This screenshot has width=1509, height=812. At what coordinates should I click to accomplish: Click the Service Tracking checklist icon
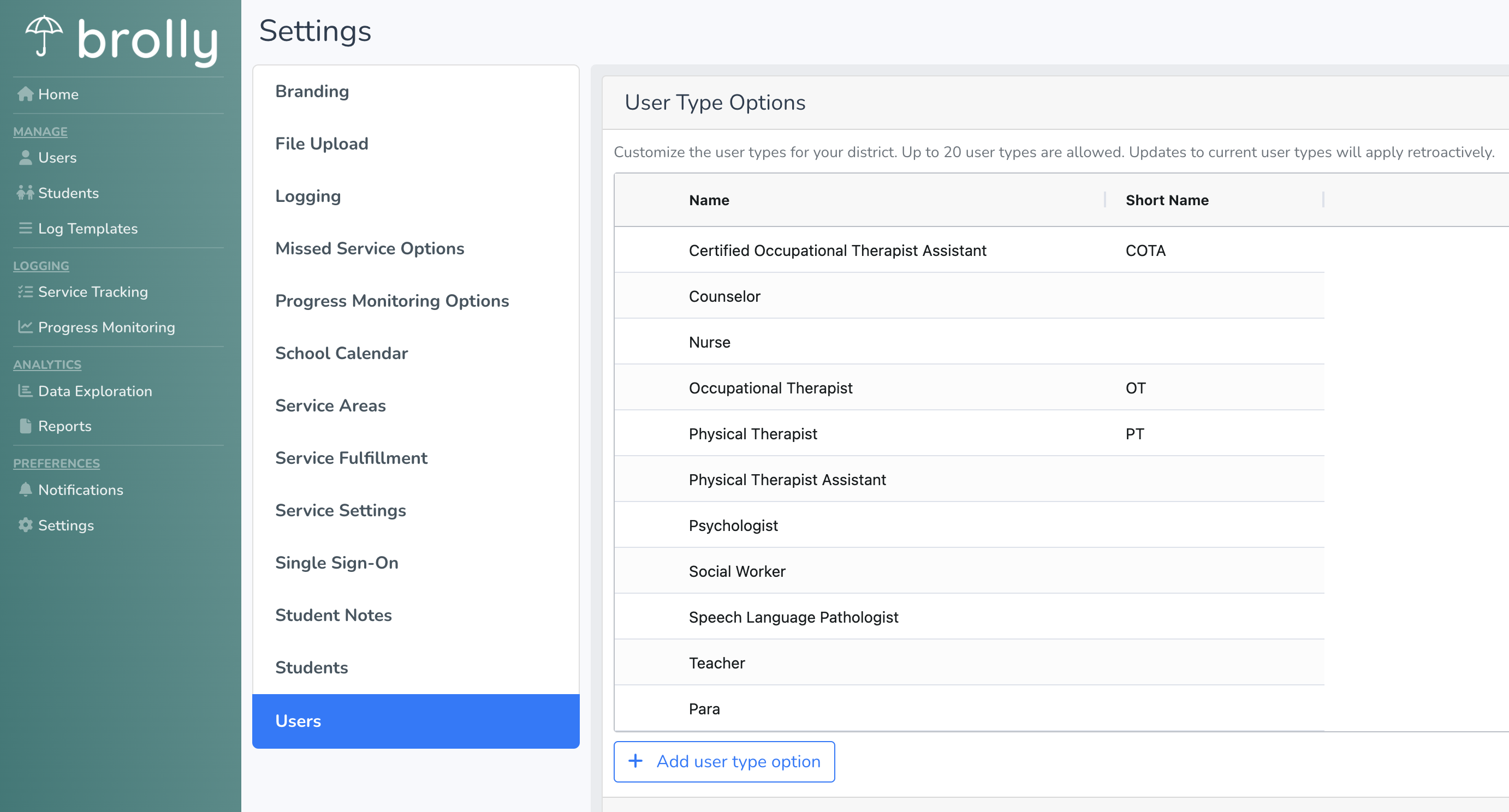(x=25, y=291)
